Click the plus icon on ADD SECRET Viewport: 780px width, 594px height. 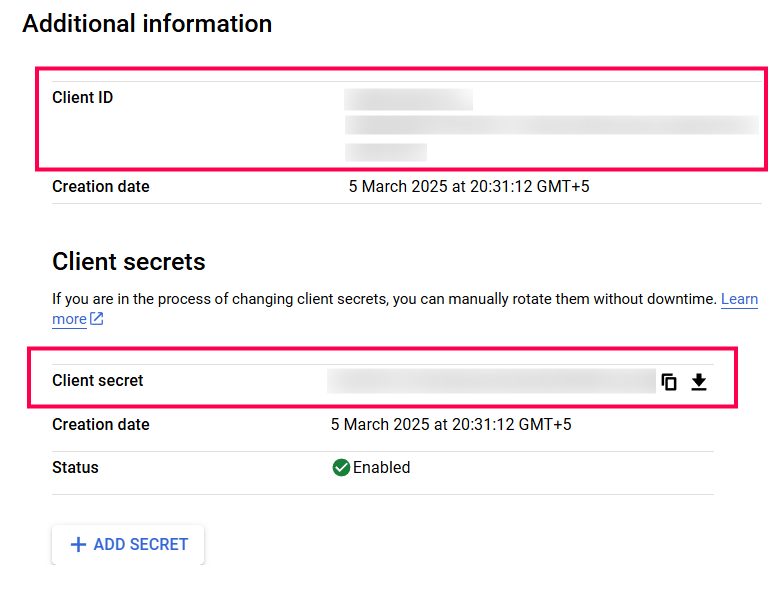(78, 545)
